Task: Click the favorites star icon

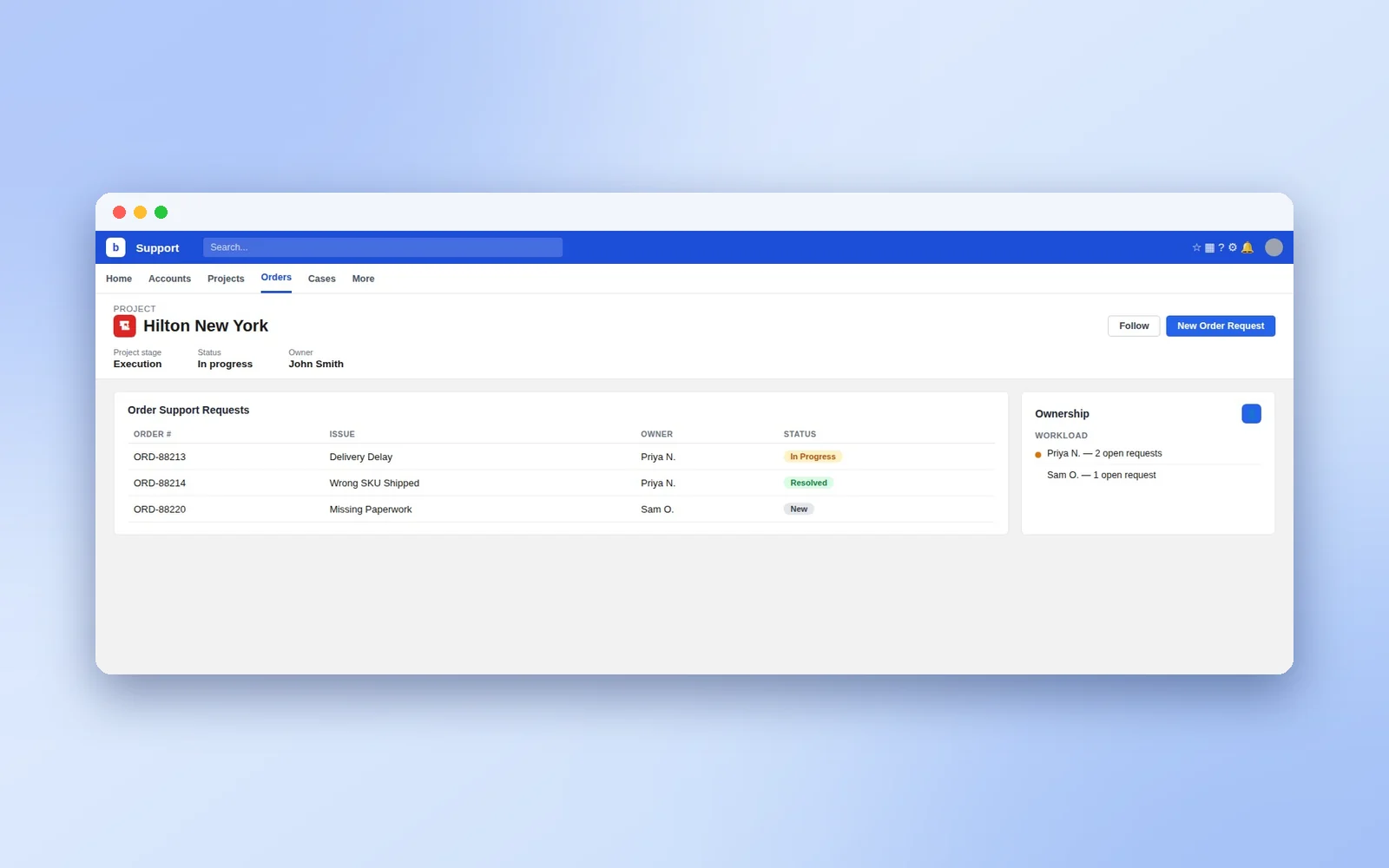Action: pyautogui.click(x=1196, y=247)
